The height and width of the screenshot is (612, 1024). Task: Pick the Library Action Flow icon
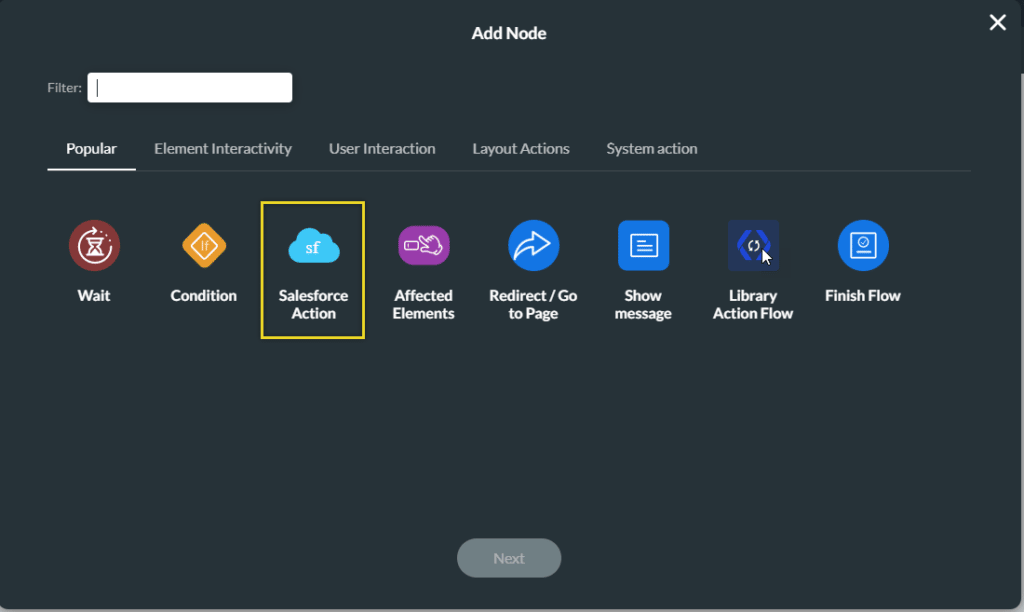coord(753,246)
